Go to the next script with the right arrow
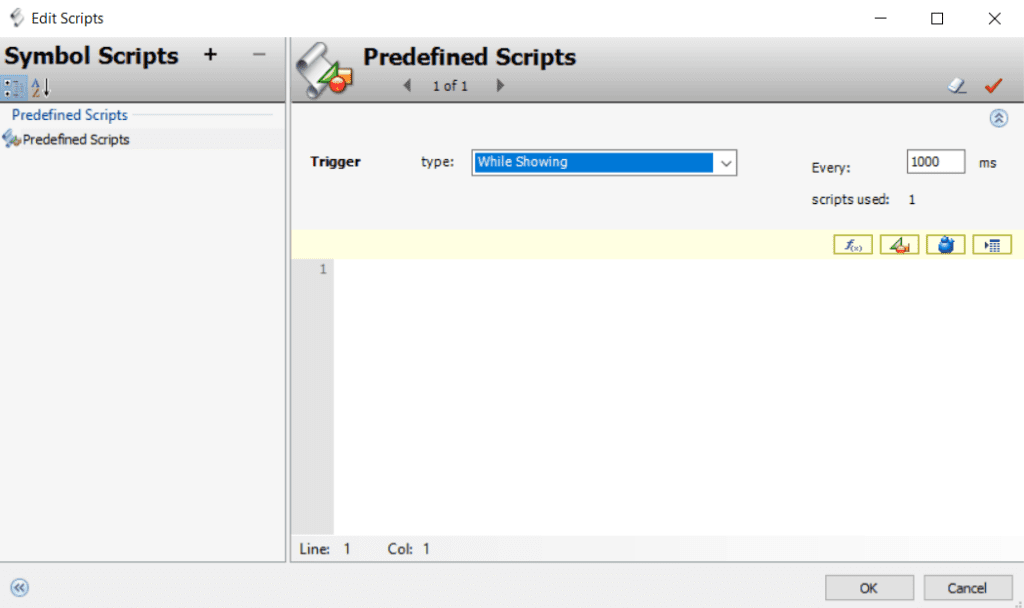The image size is (1024, 608). (499, 86)
